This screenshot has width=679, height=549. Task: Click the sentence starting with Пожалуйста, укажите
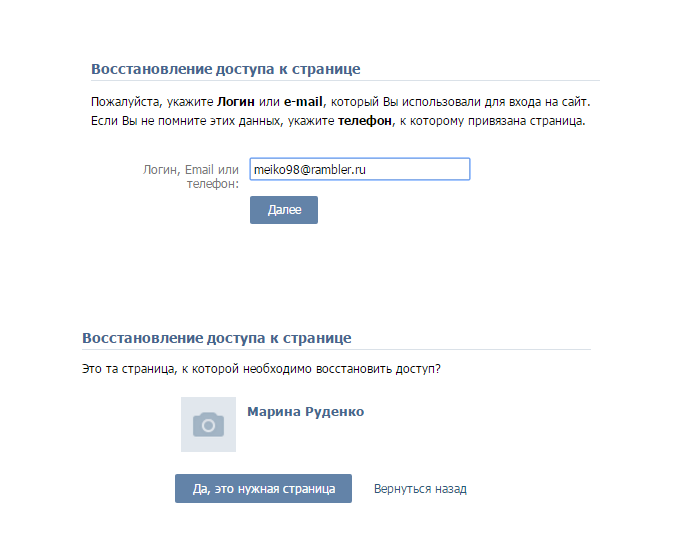pyautogui.click(x=340, y=102)
